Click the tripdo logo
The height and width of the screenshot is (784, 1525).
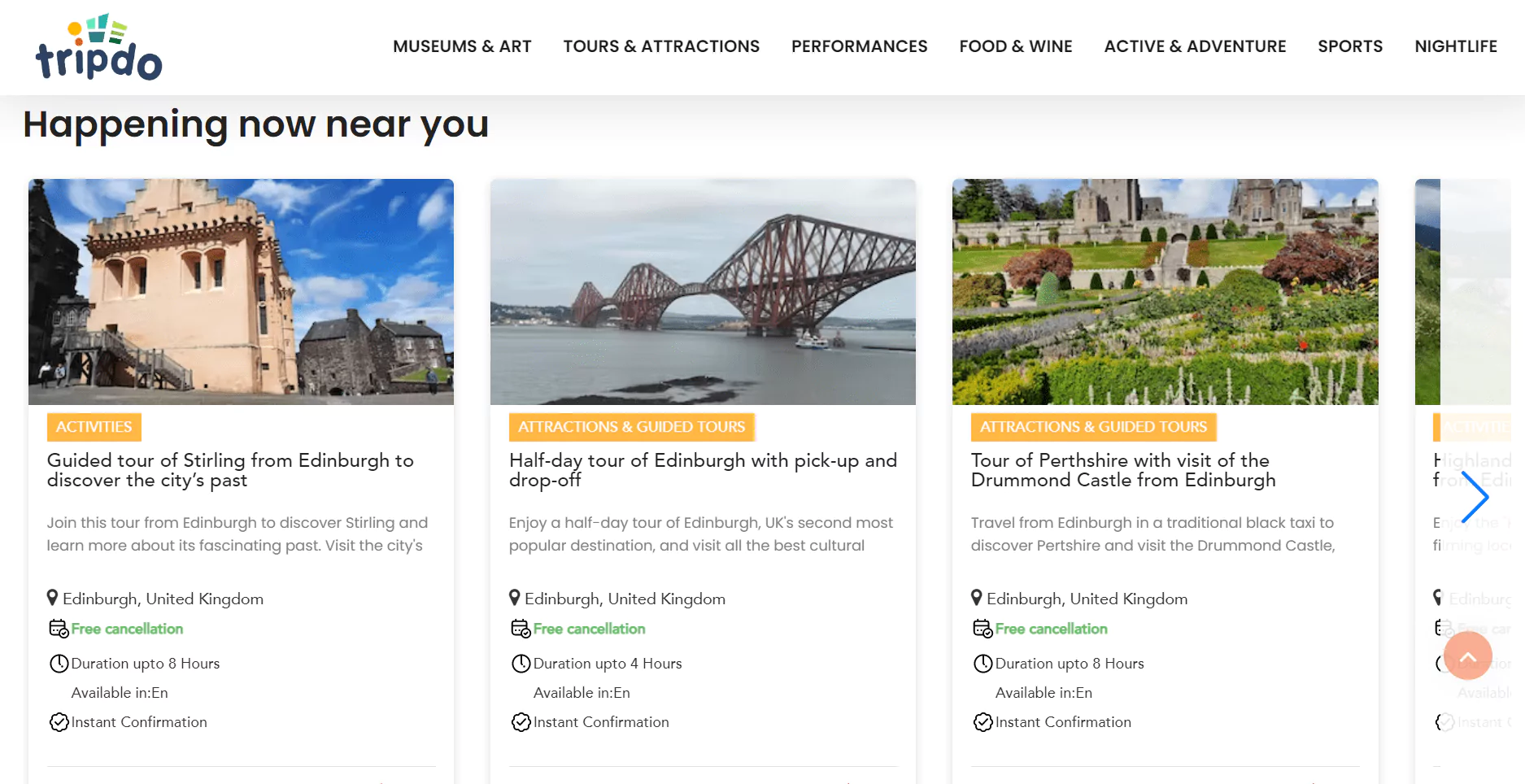[x=98, y=46]
